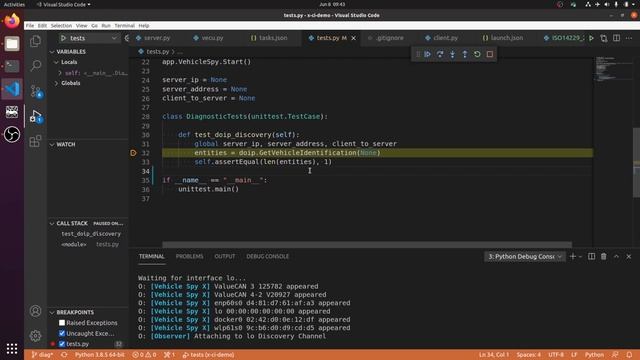The width and height of the screenshot is (640, 360).
Task: Switch to the OUTPUT panel tab
Action: [x=225, y=256]
